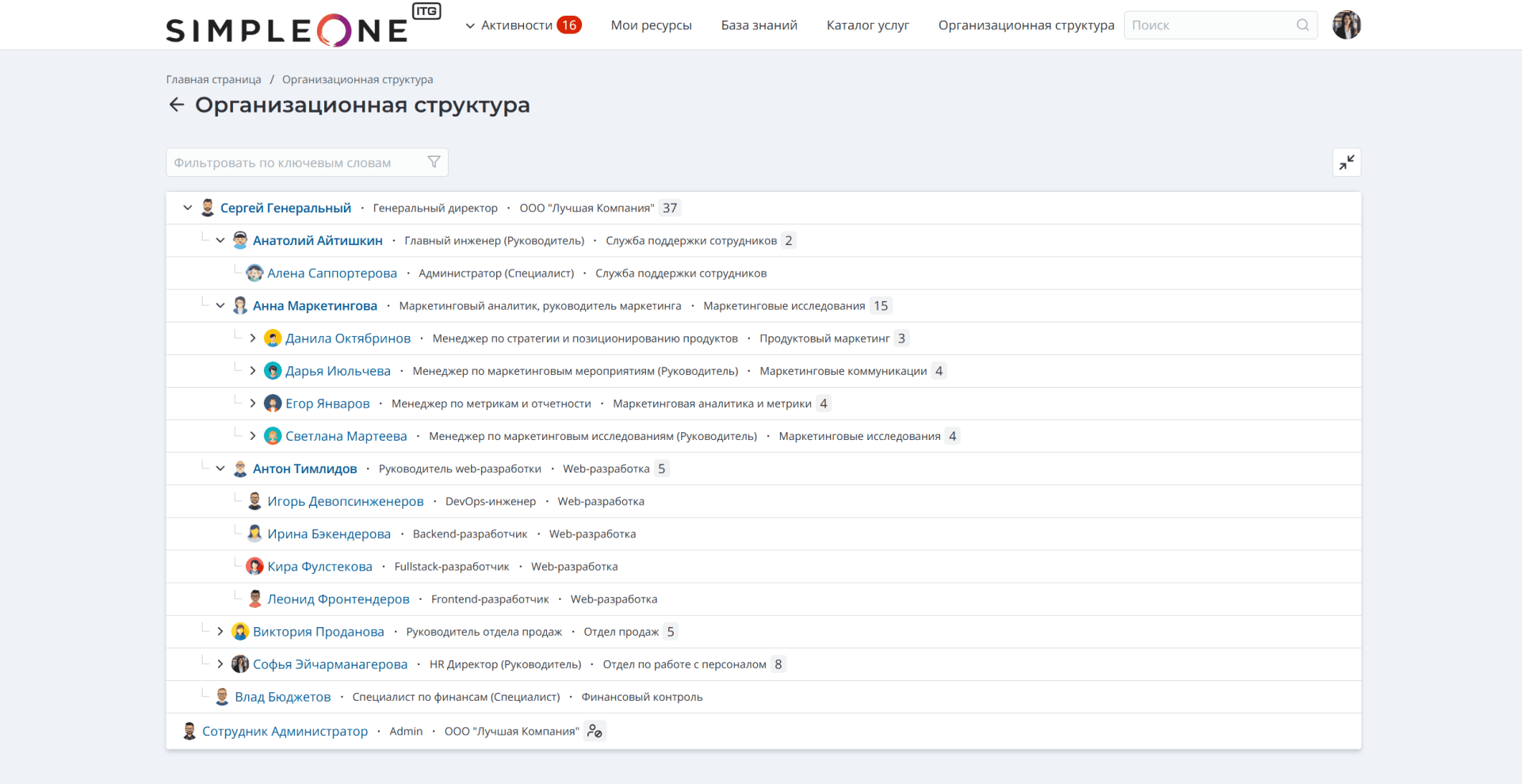Expand the Софья Эйчарманагерова node

(220, 664)
